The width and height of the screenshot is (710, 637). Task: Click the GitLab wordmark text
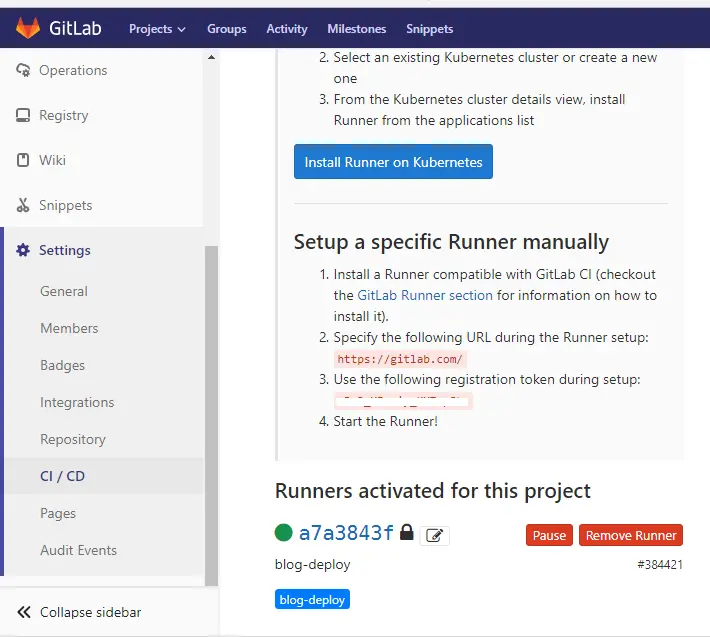coord(75,29)
